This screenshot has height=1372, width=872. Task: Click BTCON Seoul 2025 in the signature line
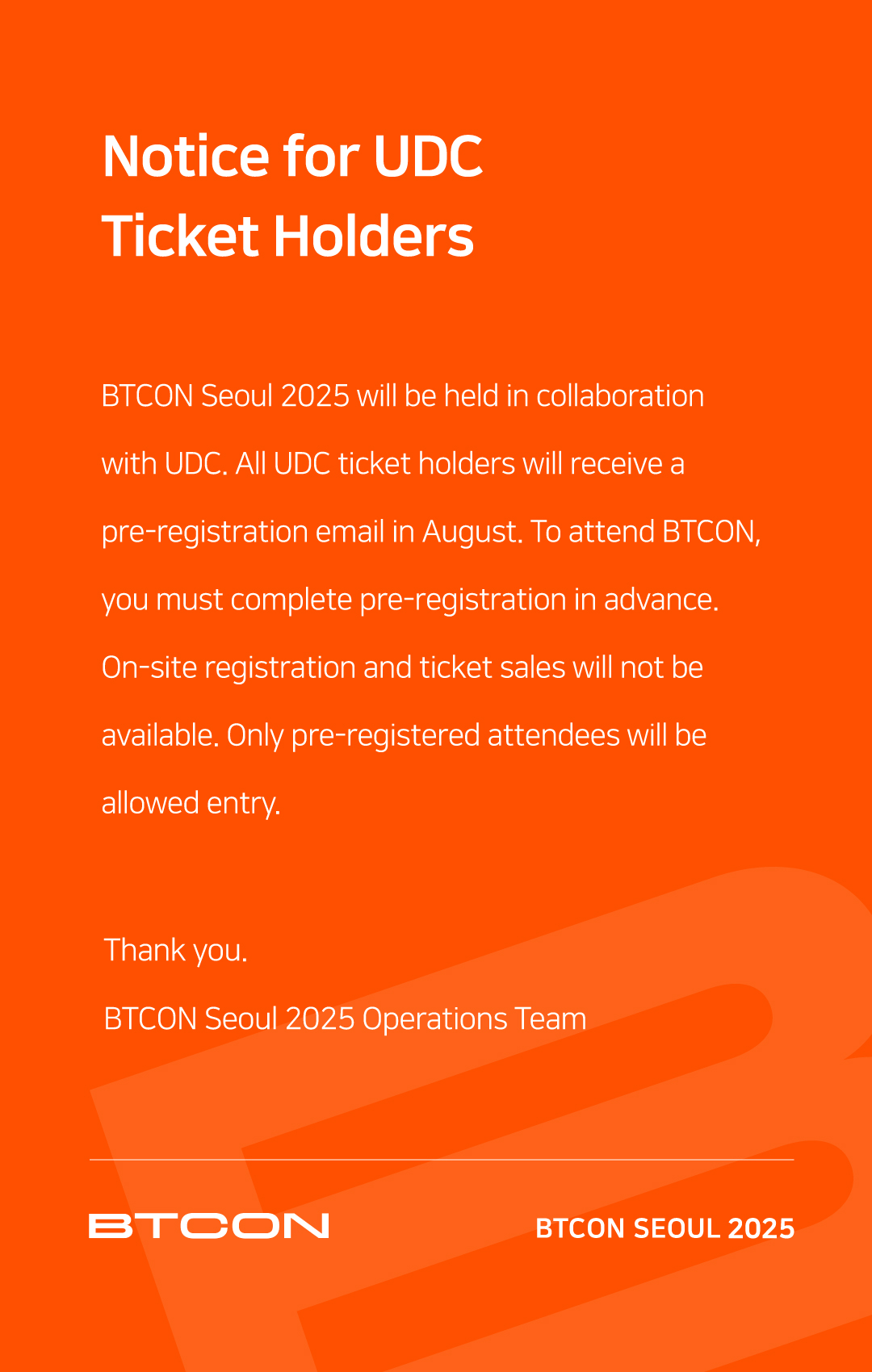click(x=229, y=1019)
